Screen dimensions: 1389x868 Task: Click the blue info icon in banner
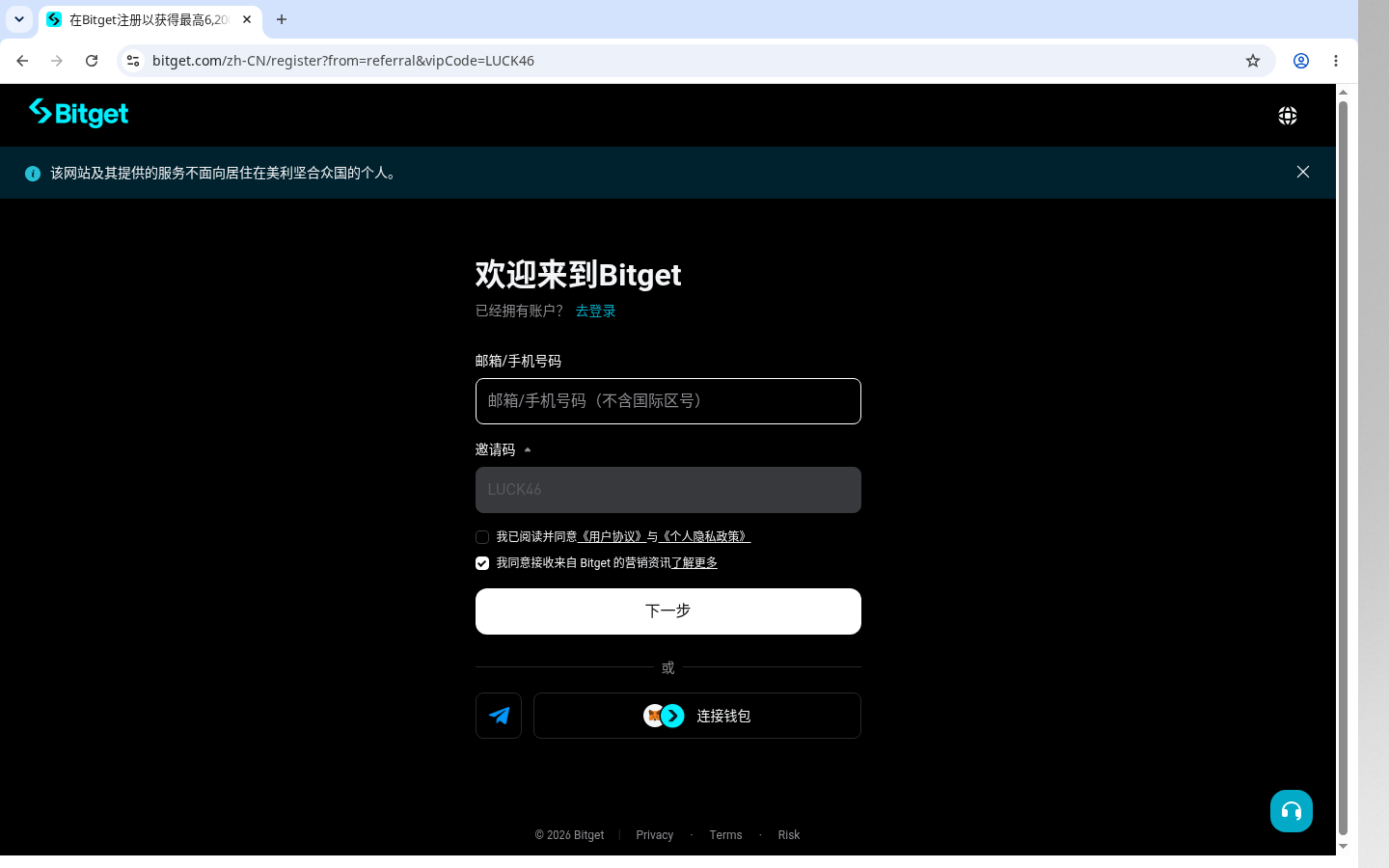tap(33, 174)
